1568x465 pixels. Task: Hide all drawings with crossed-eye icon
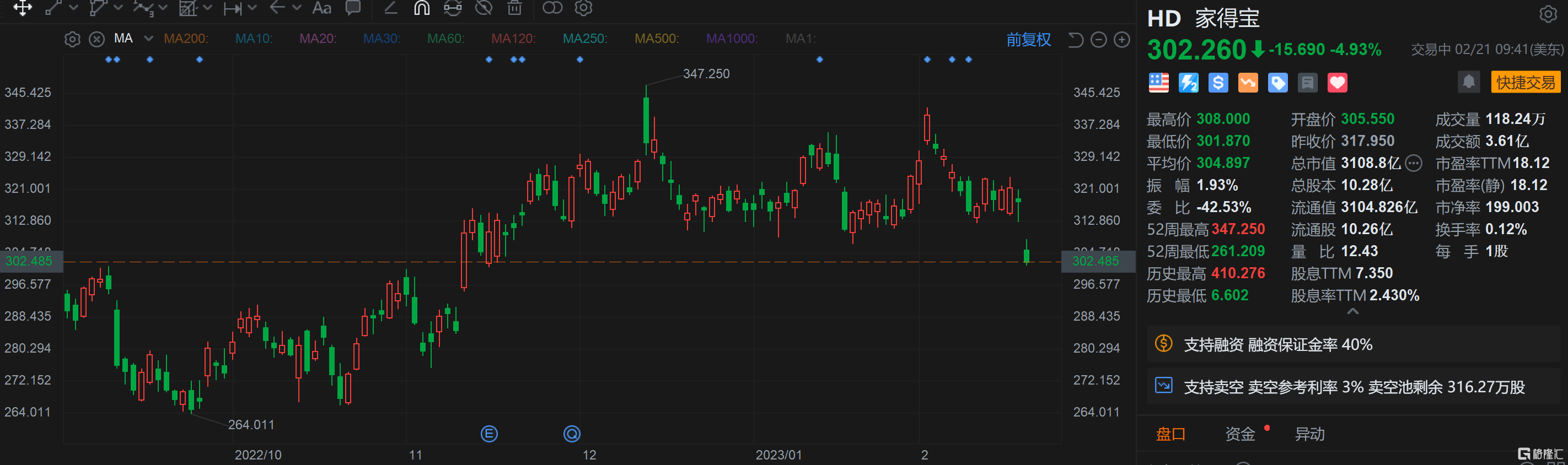coord(484,8)
